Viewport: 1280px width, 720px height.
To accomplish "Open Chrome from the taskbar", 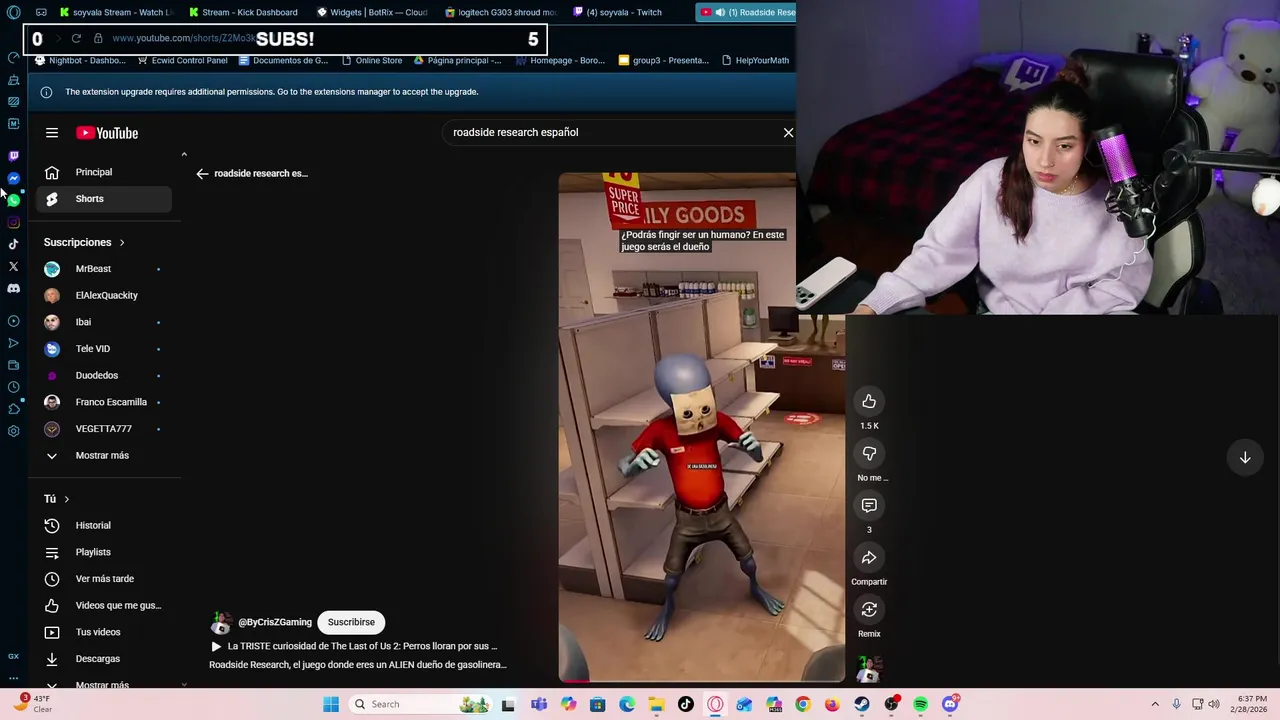I will point(803,704).
